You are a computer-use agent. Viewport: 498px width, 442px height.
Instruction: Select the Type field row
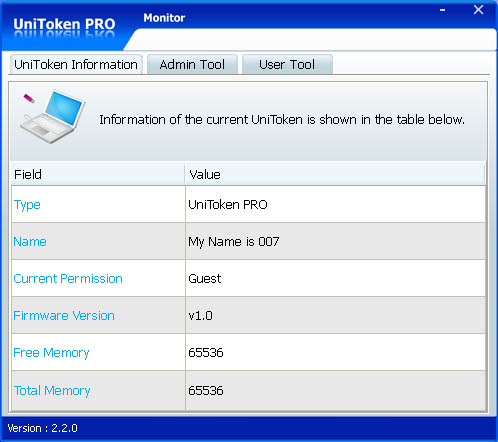pos(248,204)
